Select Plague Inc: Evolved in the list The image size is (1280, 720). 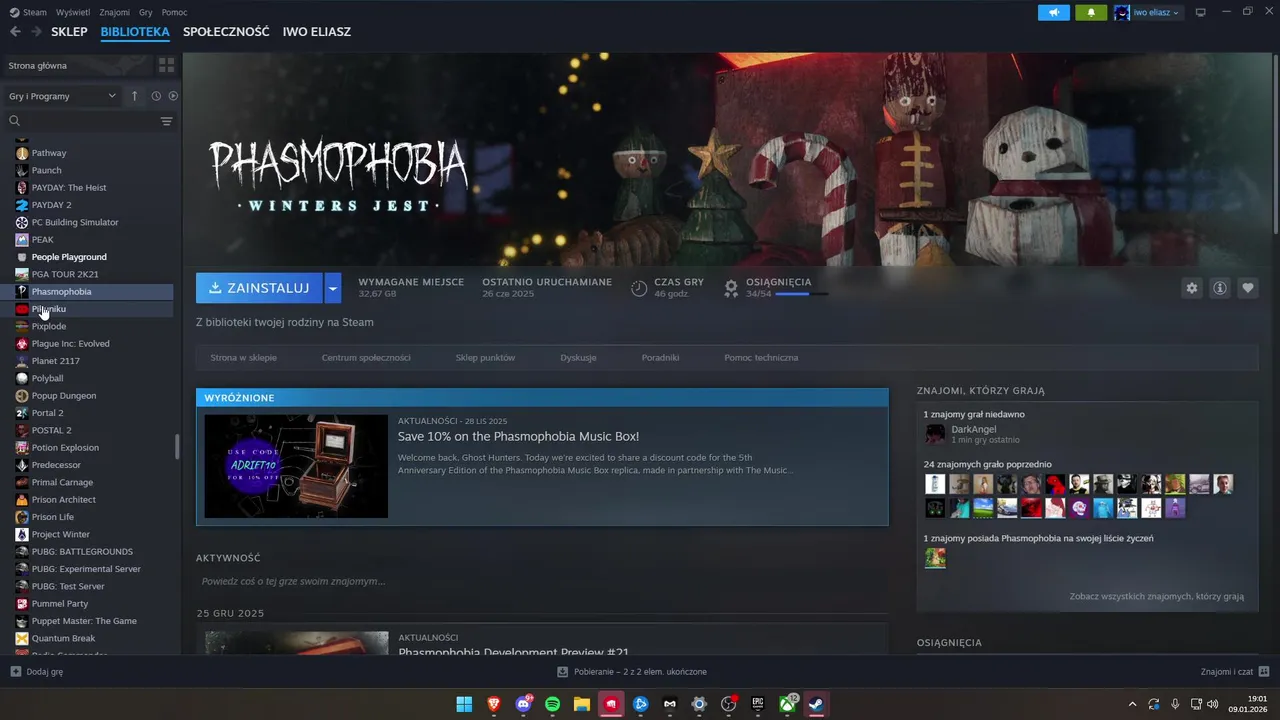[70, 344]
